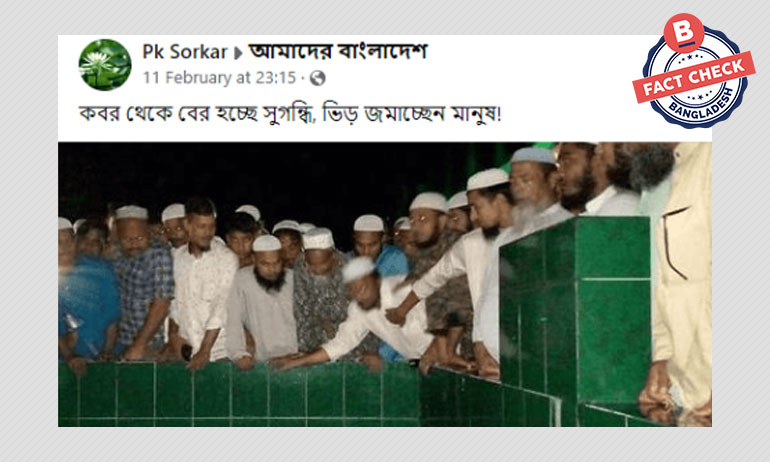Open the Pk Sorkar profile picture
This screenshot has height=462, width=770.
[105, 65]
